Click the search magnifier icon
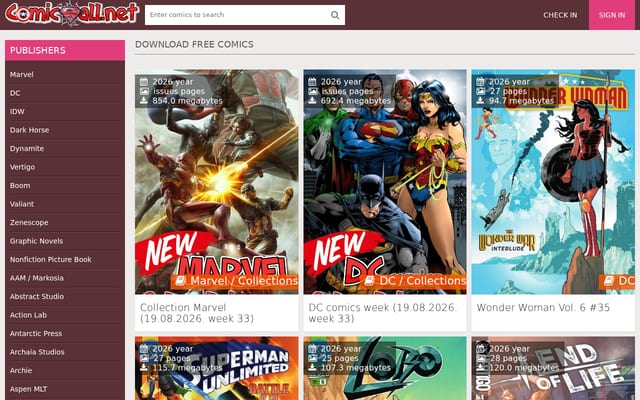 coord(335,15)
